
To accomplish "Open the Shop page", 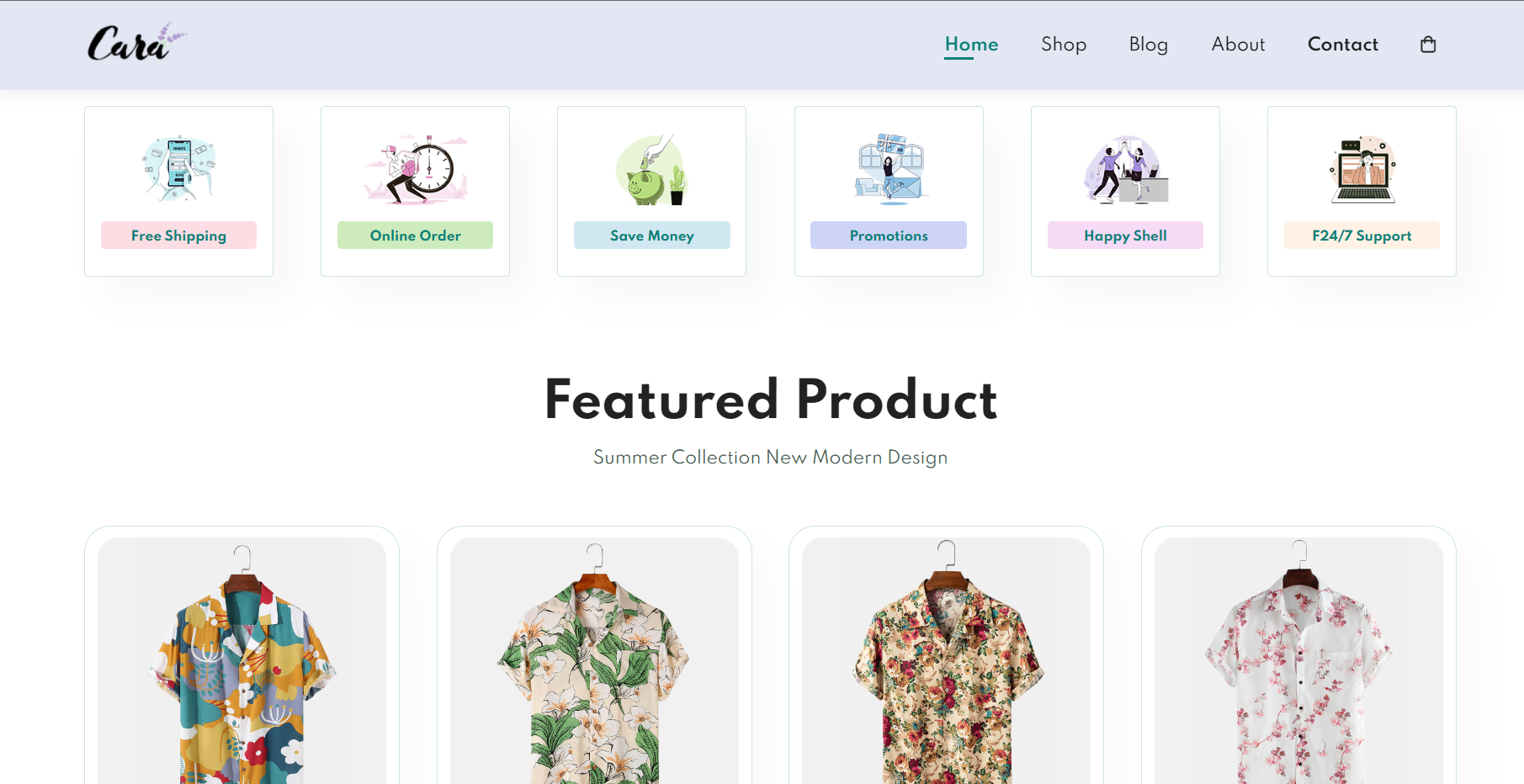I will (1063, 45).
